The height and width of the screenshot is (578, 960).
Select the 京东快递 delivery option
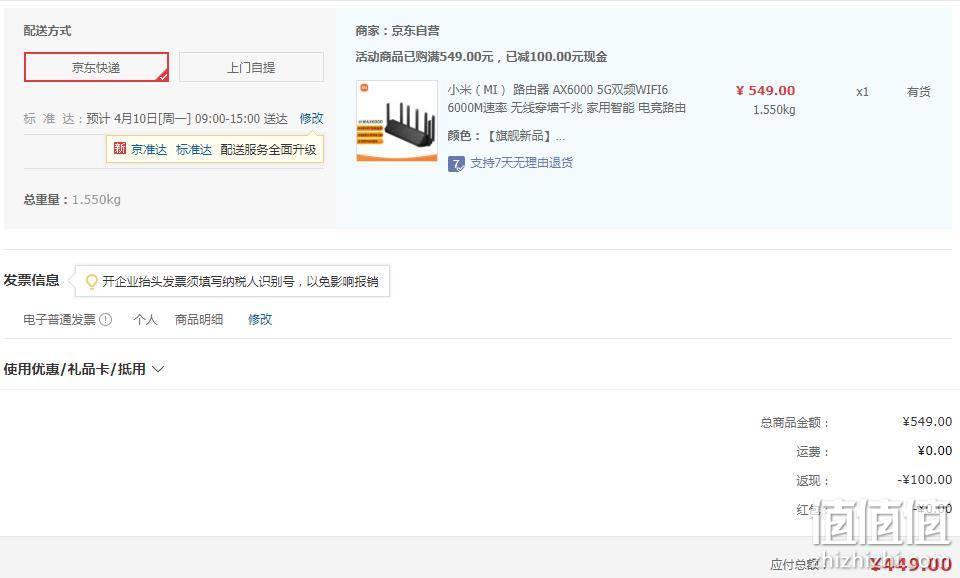tap(96, 67)
